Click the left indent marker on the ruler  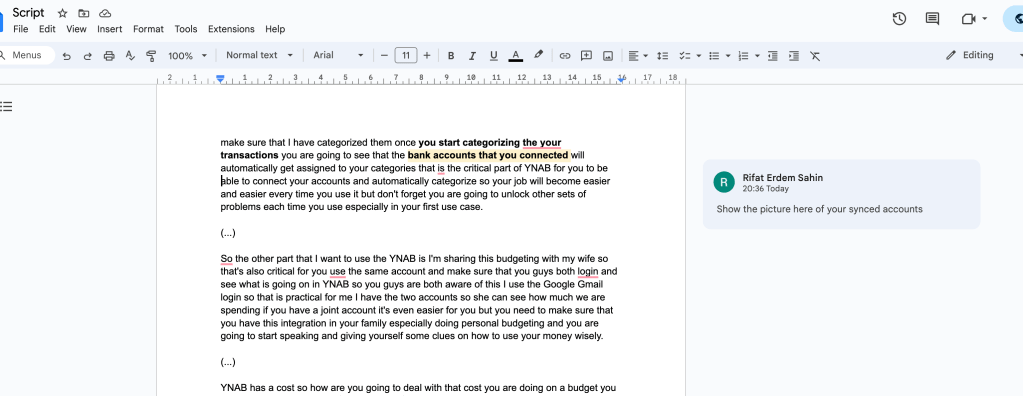pos(221,79)
